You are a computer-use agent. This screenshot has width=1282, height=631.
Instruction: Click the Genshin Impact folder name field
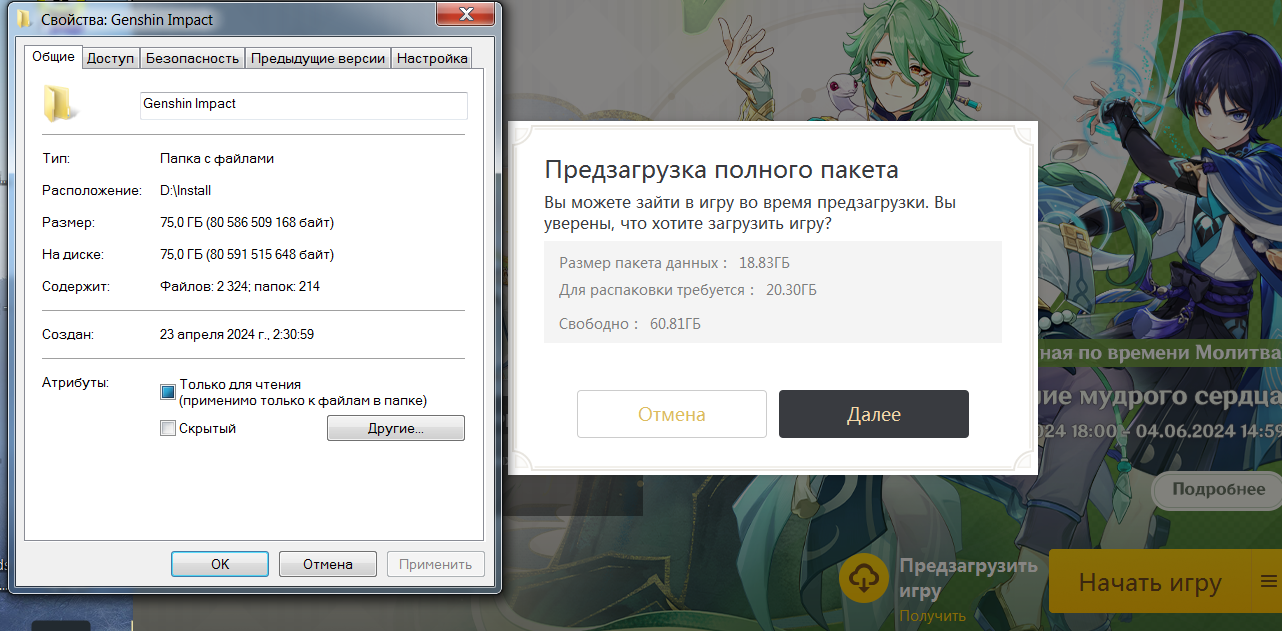(x=304, y=105)
